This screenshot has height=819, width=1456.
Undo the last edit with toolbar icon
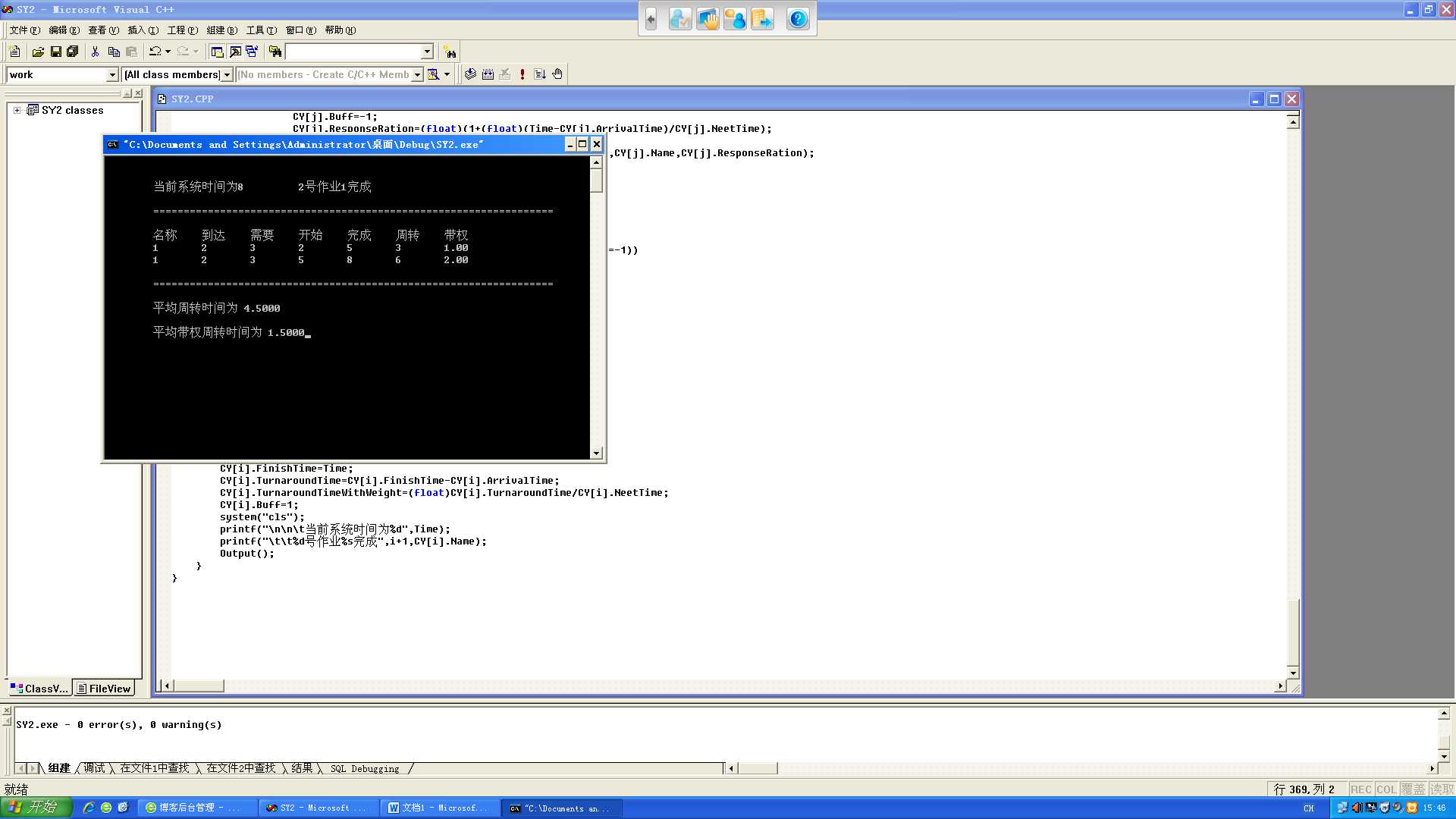pyautogui.click(x=155, y=52)
